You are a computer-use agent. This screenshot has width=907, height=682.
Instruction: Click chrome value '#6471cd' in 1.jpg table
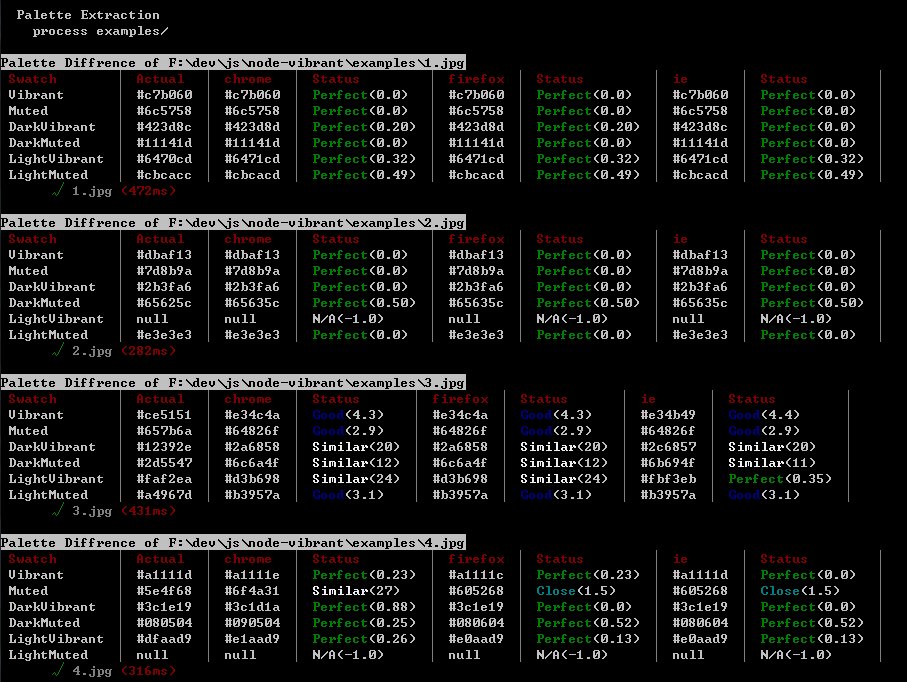(x=252, y=159)
